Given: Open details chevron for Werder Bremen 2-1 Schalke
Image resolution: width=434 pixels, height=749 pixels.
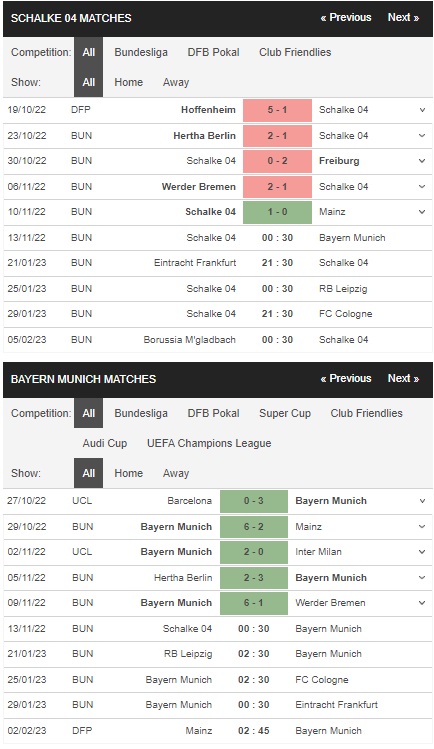Looking at the screenshot, I should [x=422, y=187].
